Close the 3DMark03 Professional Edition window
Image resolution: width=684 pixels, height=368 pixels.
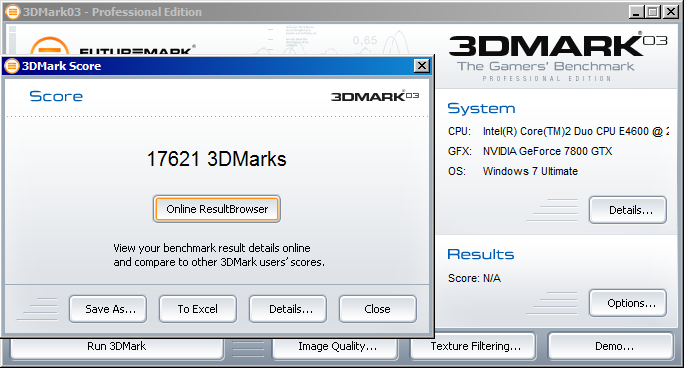coord(670,12)
